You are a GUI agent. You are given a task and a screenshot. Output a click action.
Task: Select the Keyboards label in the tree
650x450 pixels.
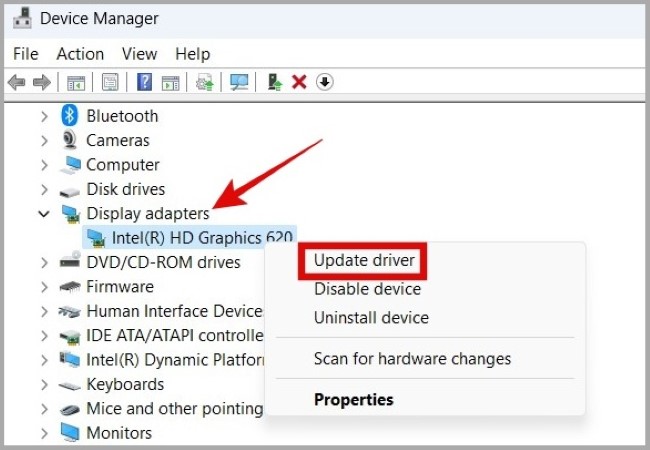click(x=125, y=385)
